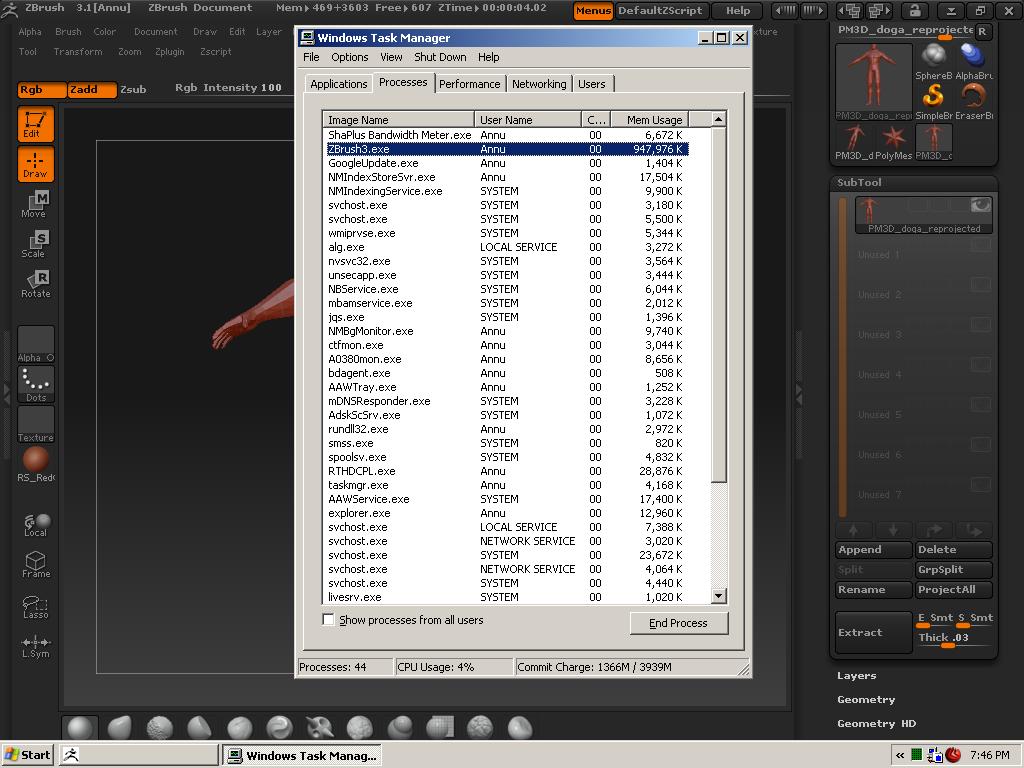Sort processes by Mem Usage column header
This screenshot has height=768, width=1024.
pyautogui.click(x=650, y=120)
